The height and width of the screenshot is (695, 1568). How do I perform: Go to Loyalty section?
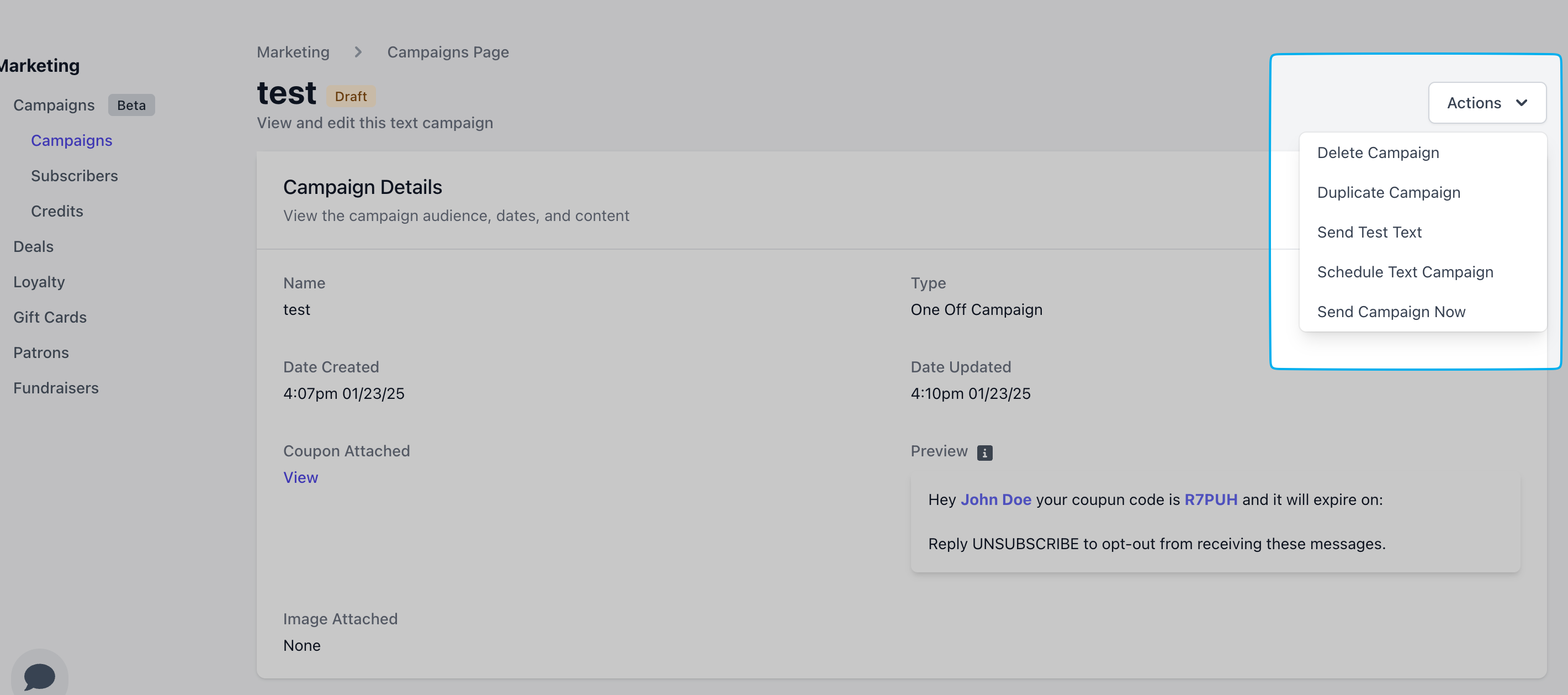point(39,282)
